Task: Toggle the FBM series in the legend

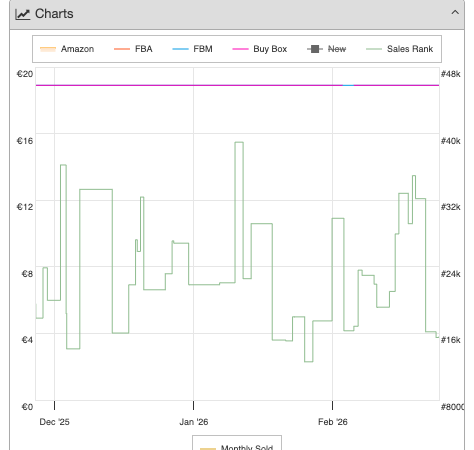Action: pyautogui.click(x=192, y=49)
